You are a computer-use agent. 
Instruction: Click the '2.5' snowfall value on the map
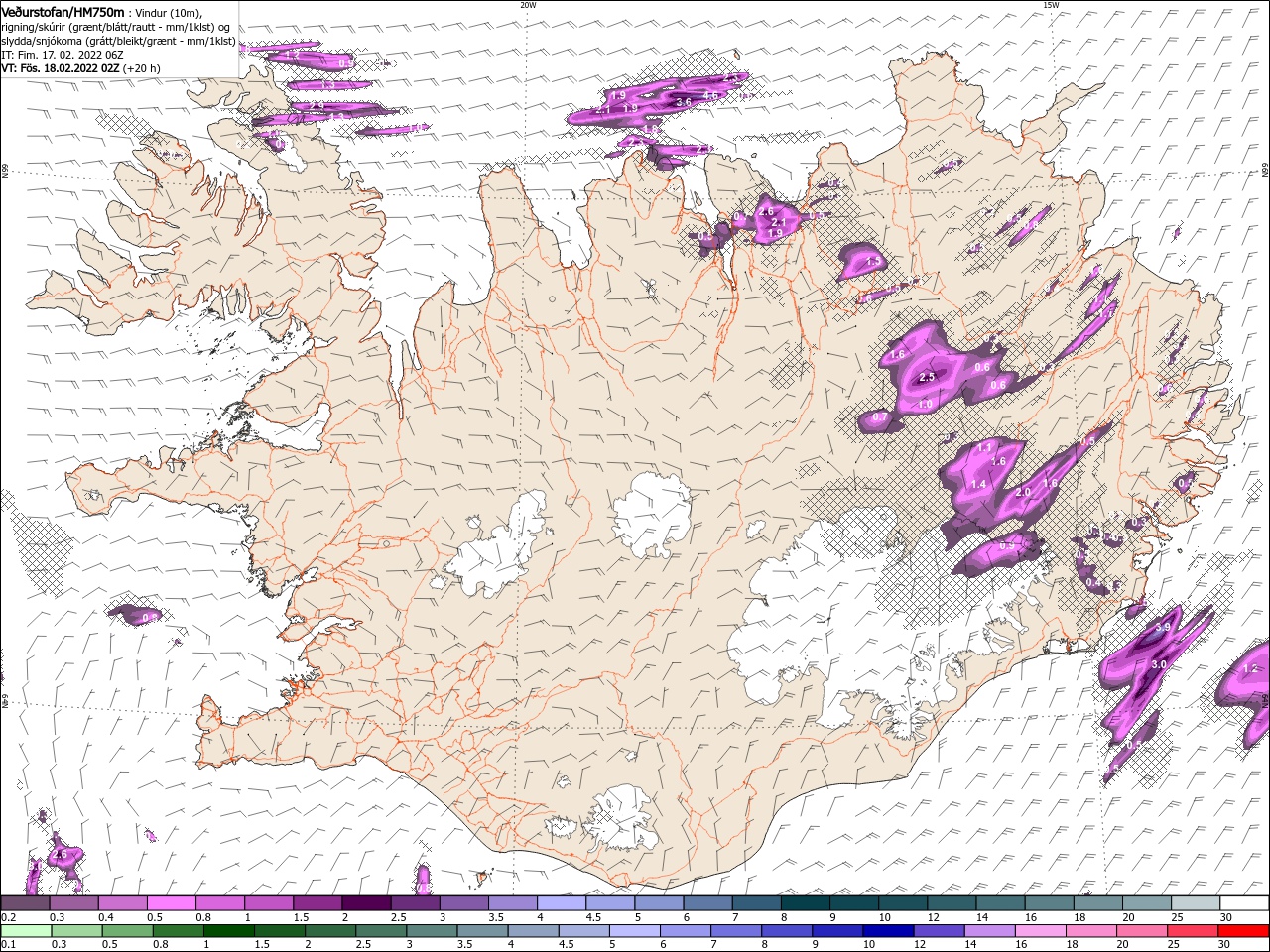tap(928, 378)
